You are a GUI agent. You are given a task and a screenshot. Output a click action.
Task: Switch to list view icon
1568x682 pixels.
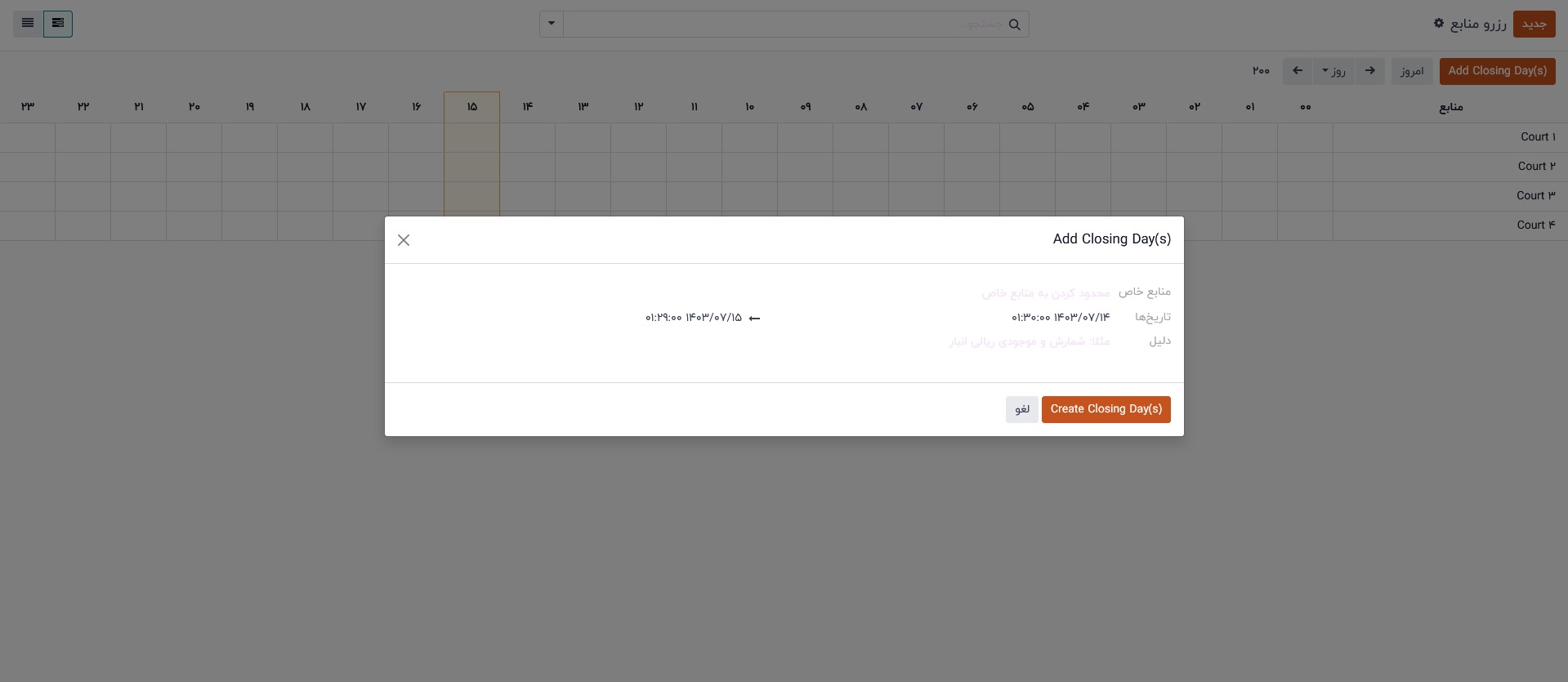click(x=28, y=24)
